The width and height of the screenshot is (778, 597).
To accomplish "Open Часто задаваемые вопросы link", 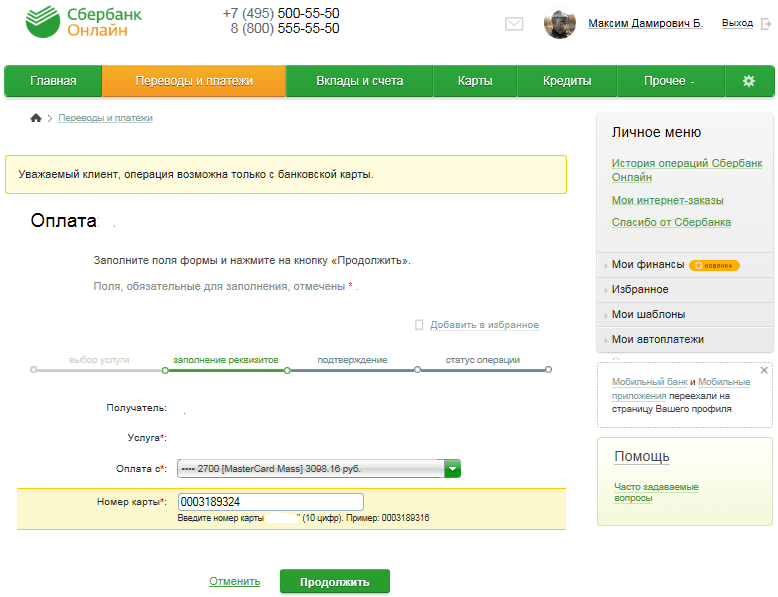I will coord(656,492).
